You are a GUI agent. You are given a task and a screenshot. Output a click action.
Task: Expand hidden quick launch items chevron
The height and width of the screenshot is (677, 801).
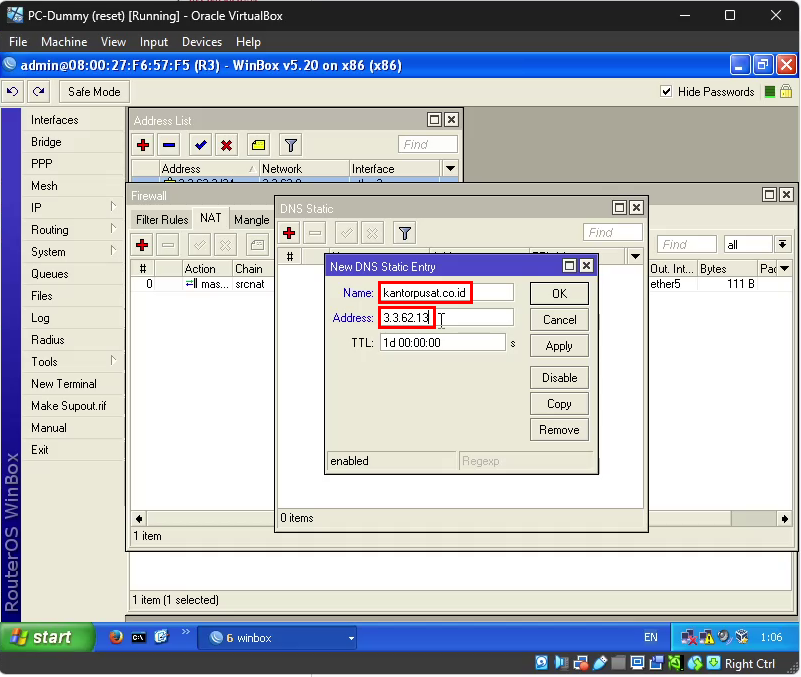[185, 632]
